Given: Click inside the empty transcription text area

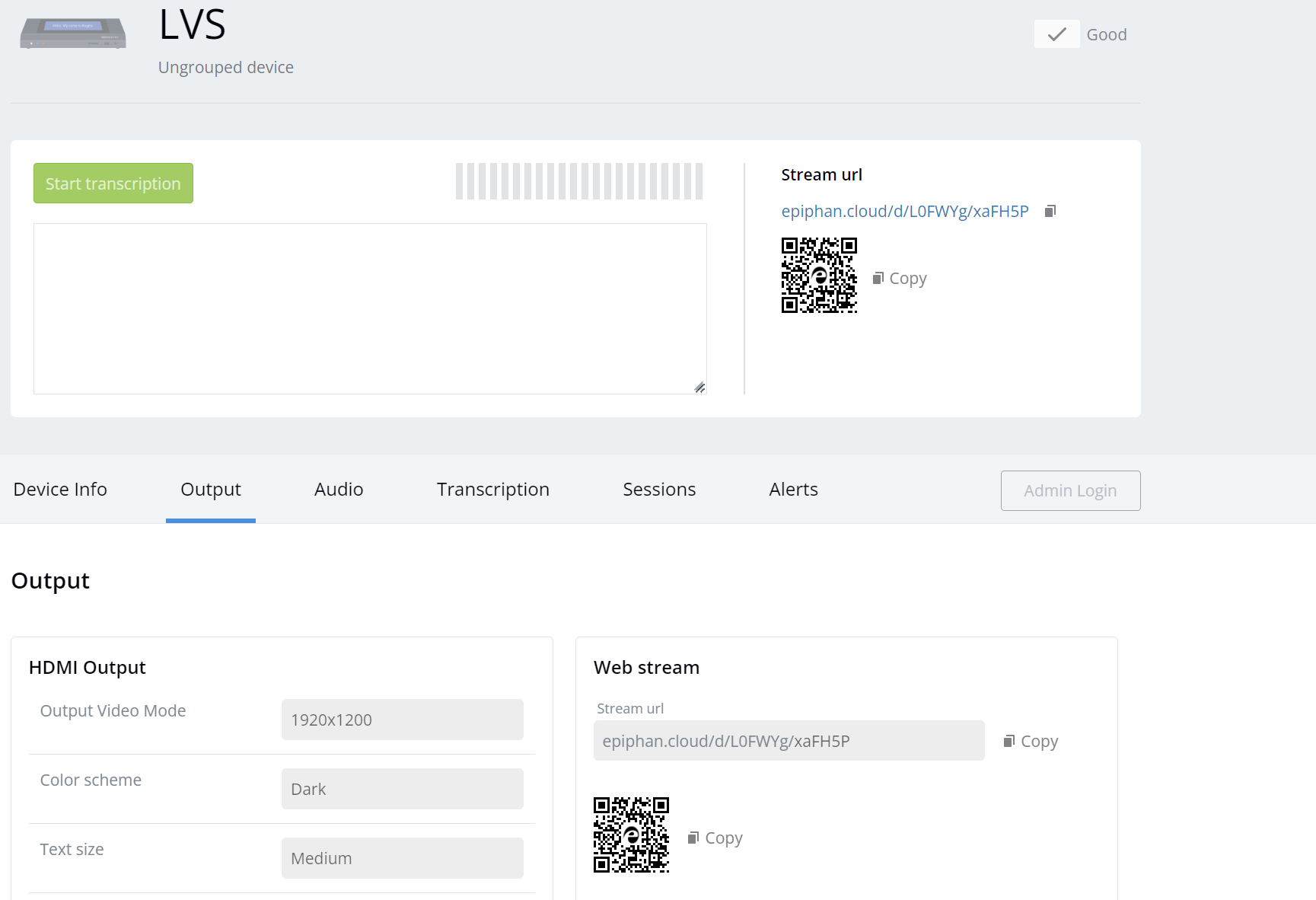Looking at the screenshot, I should point(370,308).
